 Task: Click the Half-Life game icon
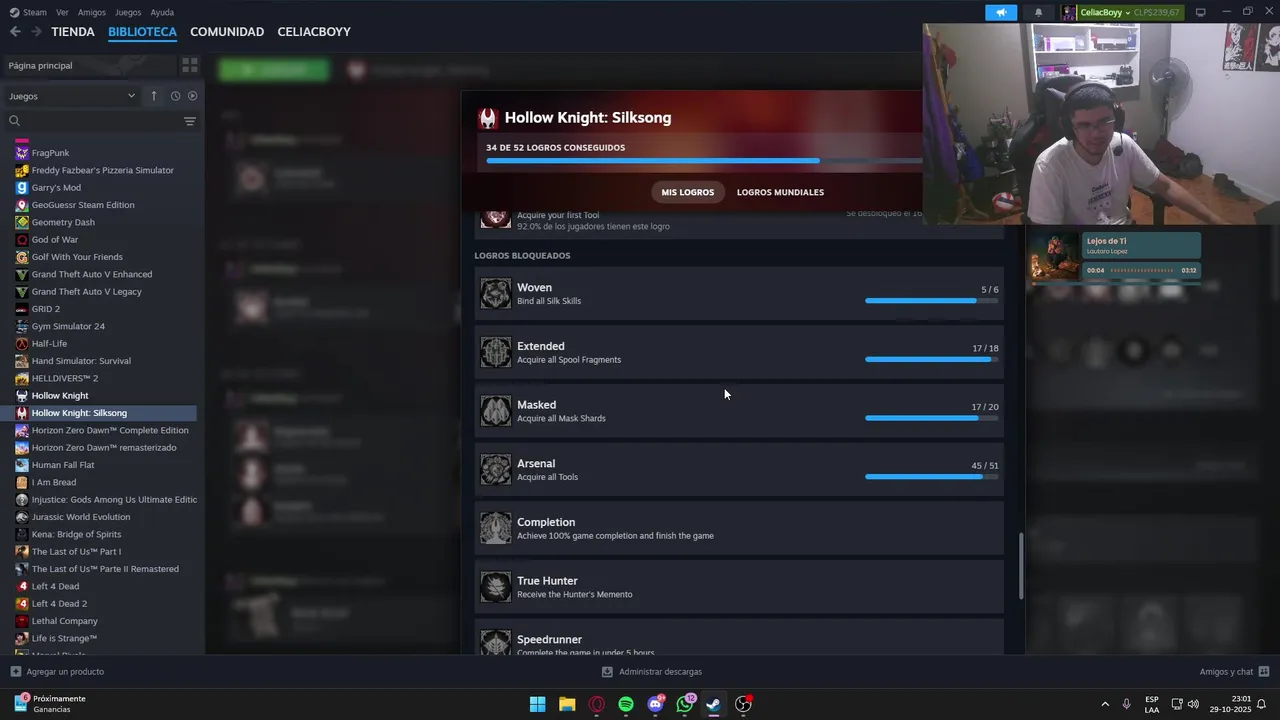click(x=22, y=343)
